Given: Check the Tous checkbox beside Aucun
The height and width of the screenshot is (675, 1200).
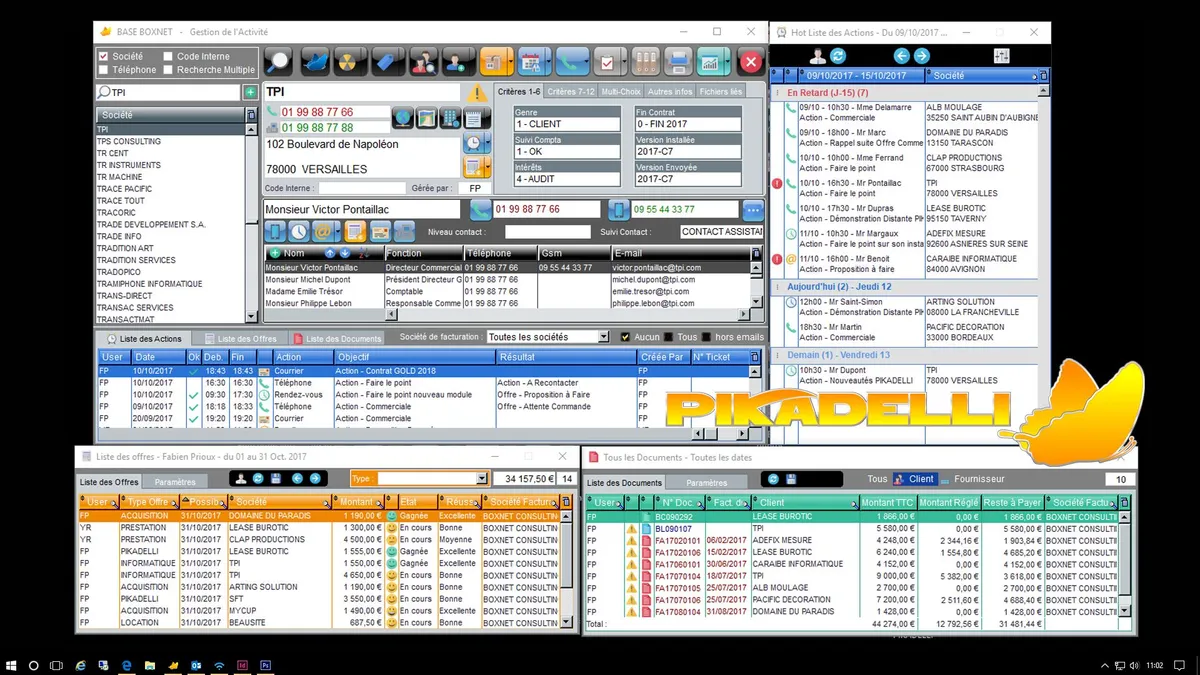Looking at the screenshot, I should (x=668, y=337).
